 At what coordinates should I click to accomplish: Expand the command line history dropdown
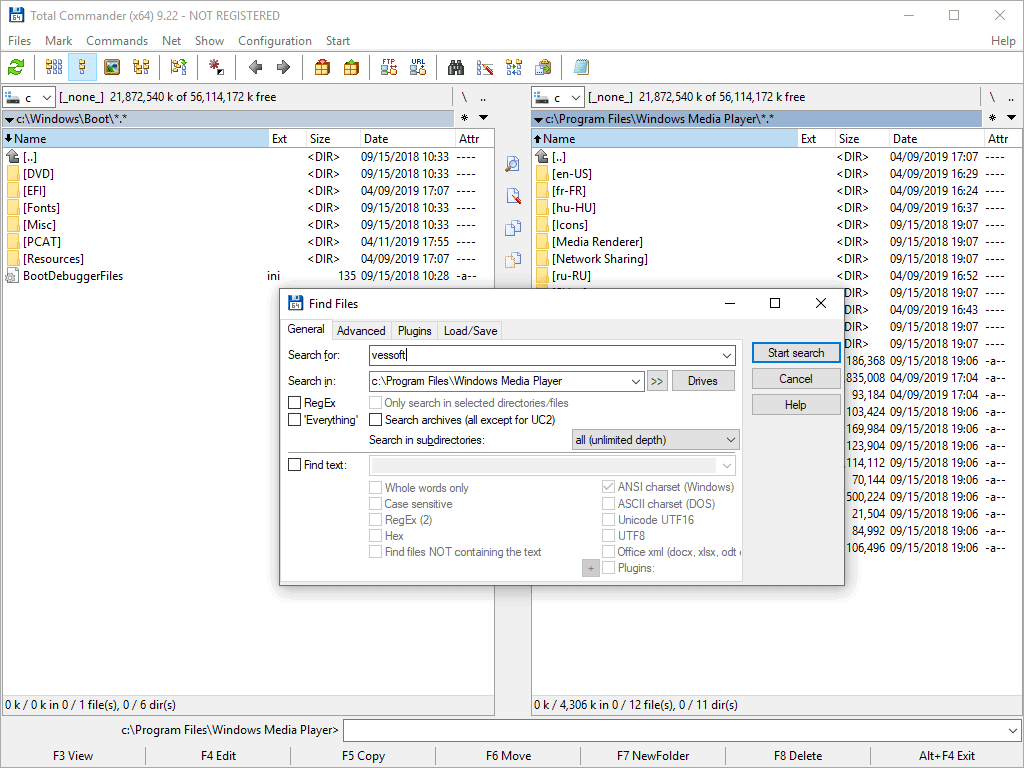pyautogui.click(x=1013, y=730)
